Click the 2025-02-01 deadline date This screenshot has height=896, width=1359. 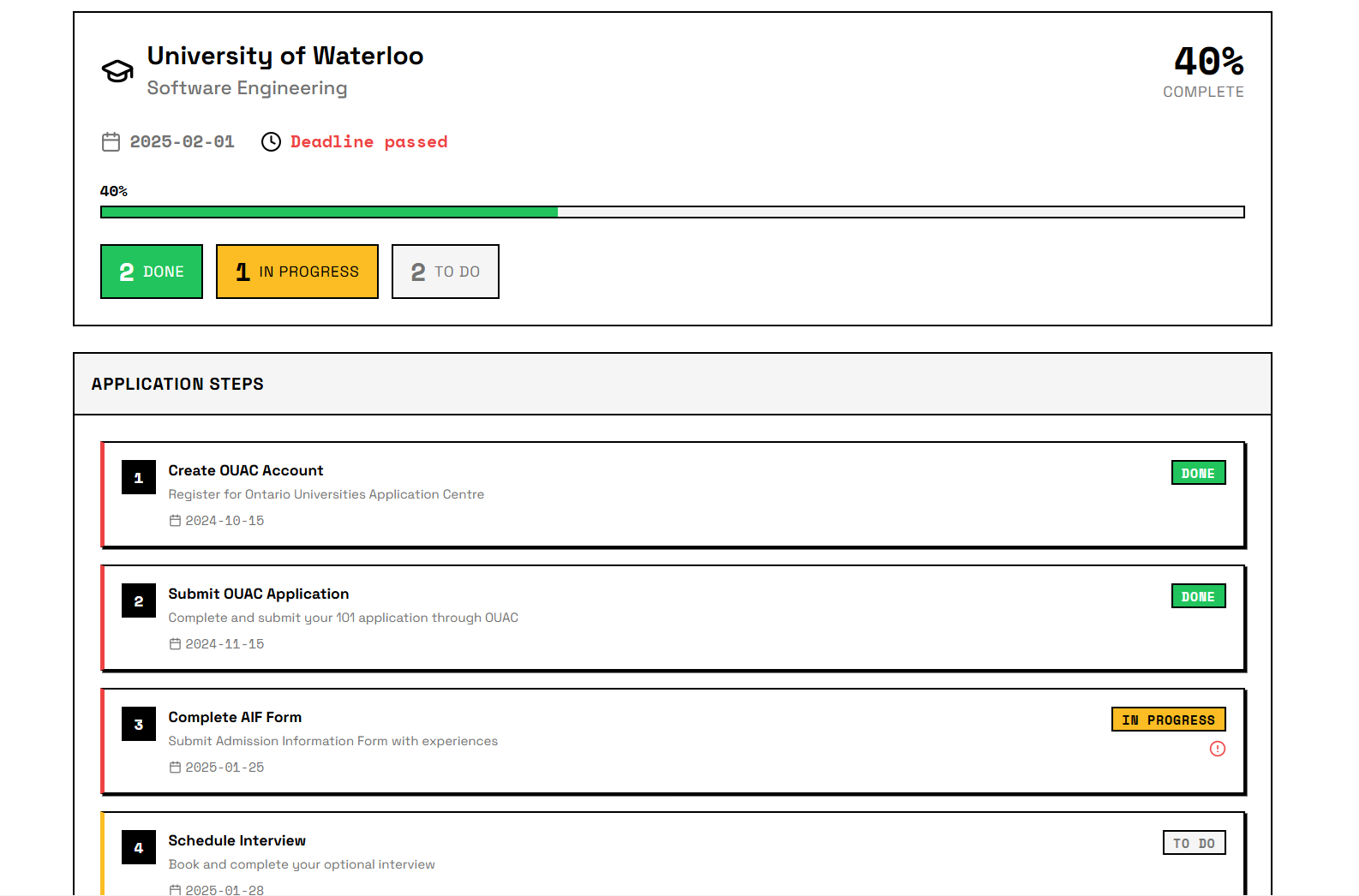183,142
